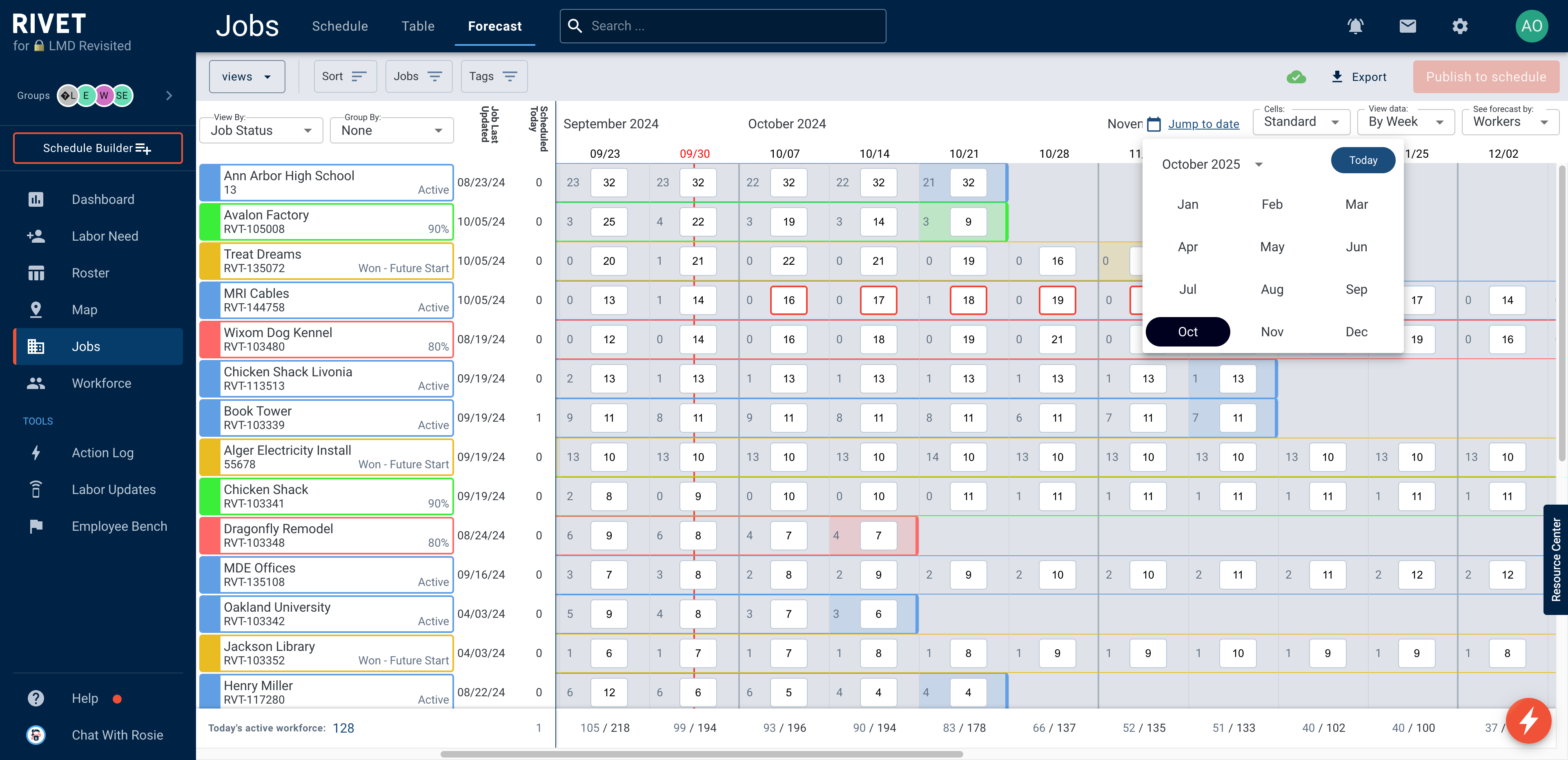Select Oct in the month picker
The image size is (1568, 760).
(x=1187, y=332)
